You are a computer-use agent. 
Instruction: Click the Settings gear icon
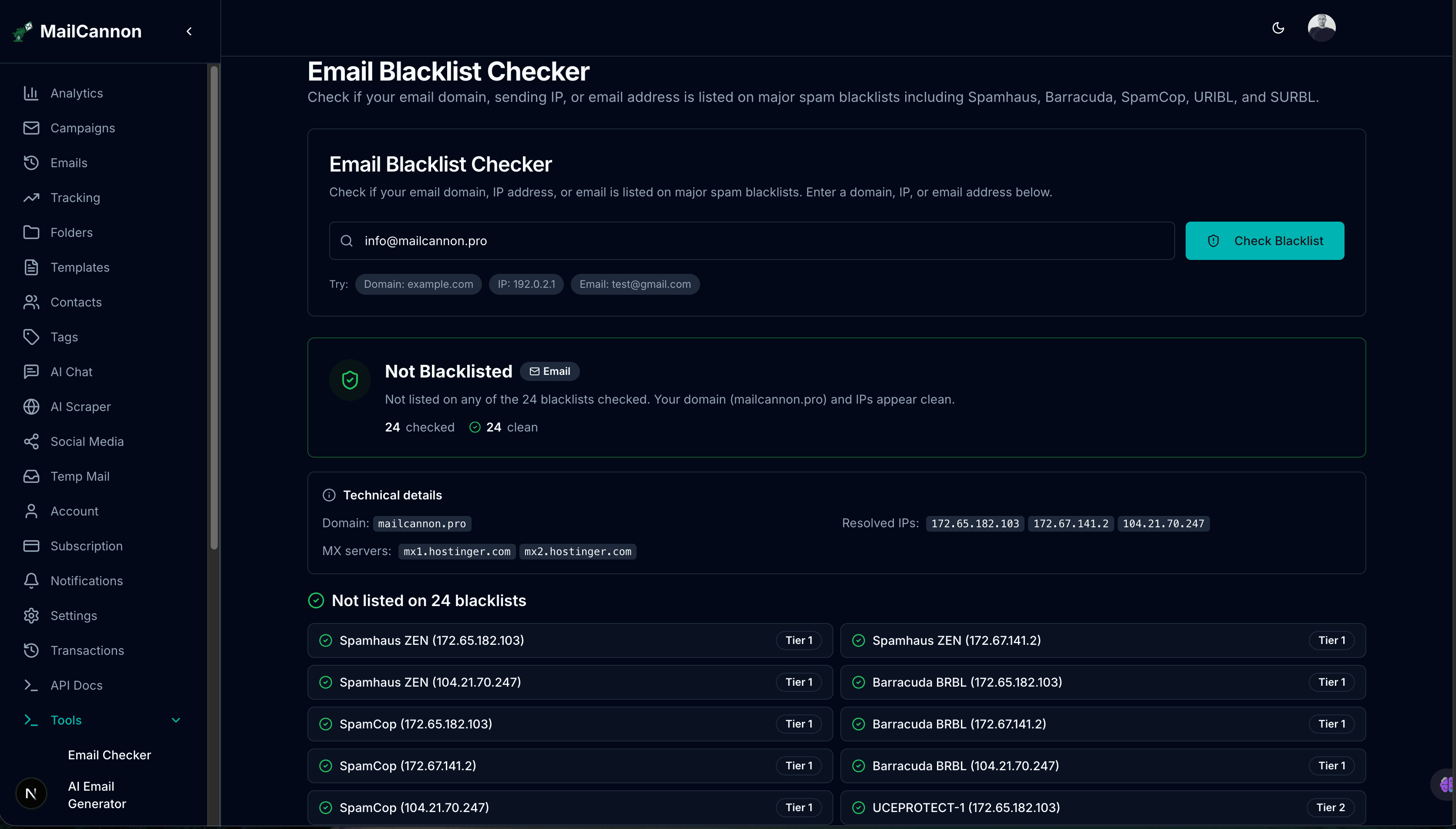pyautogui.click(x=31, y=616)
